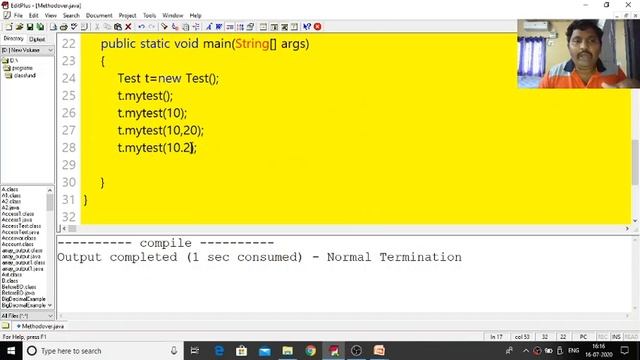Open the Edit menu
This screenshot has height=360, width=640.
coord(33,16)
